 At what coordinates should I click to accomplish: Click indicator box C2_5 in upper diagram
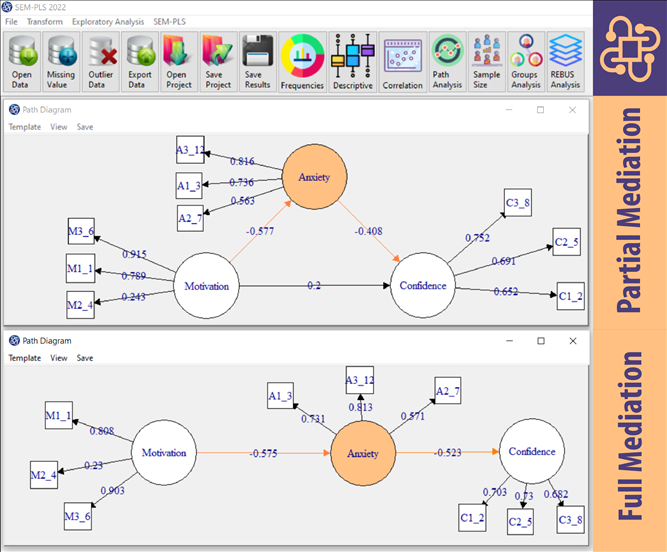pyautogui.click(x=567, y=242)
